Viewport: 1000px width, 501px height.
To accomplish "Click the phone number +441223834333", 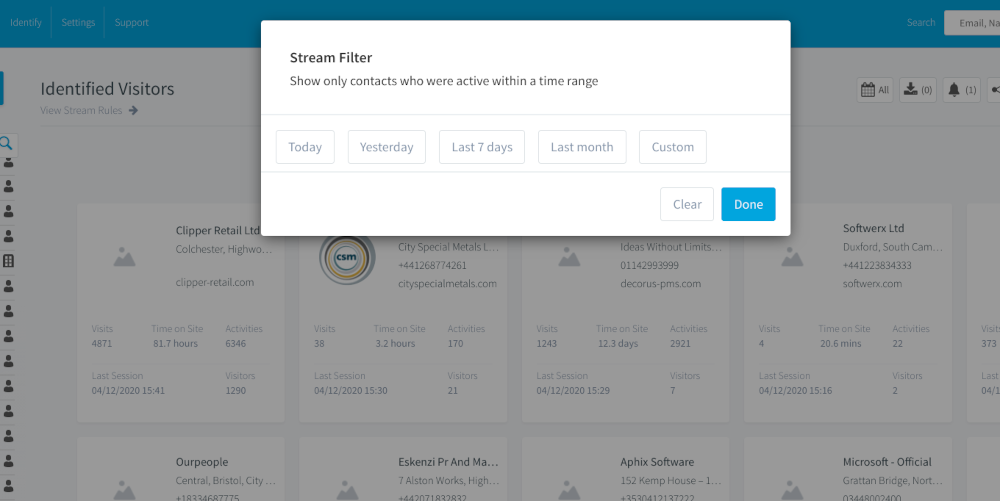I will pyautogui.click(x=877, y=265).
